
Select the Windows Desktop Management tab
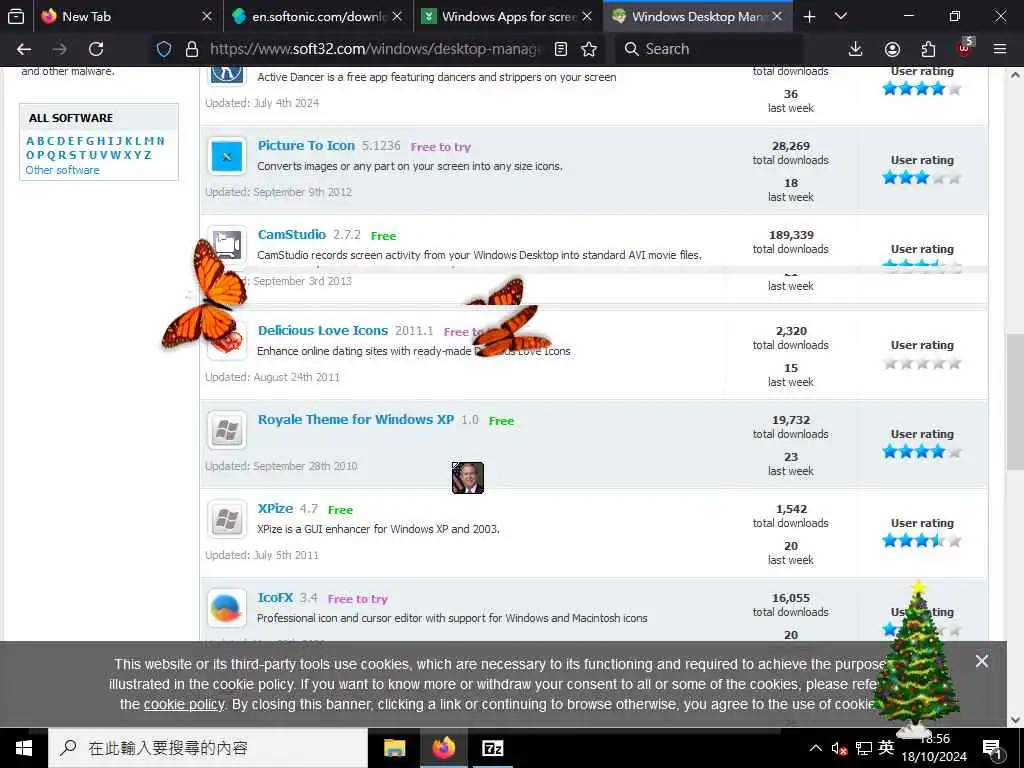(697, 16)
